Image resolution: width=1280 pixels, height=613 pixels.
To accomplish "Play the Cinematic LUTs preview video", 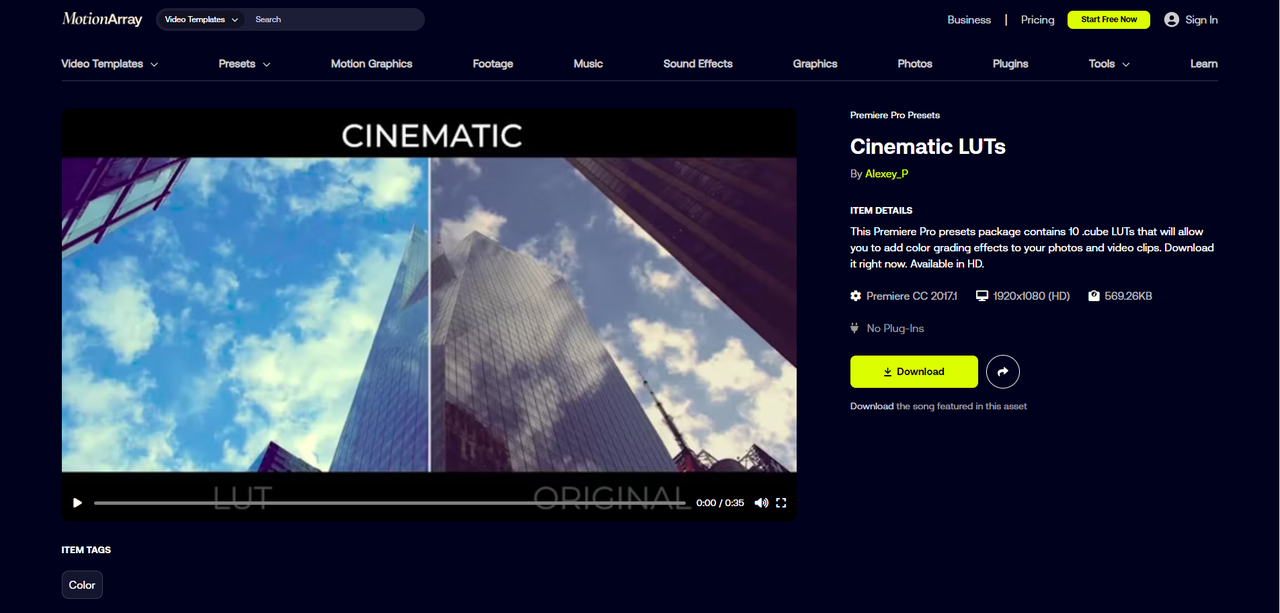I will point(77,503).
